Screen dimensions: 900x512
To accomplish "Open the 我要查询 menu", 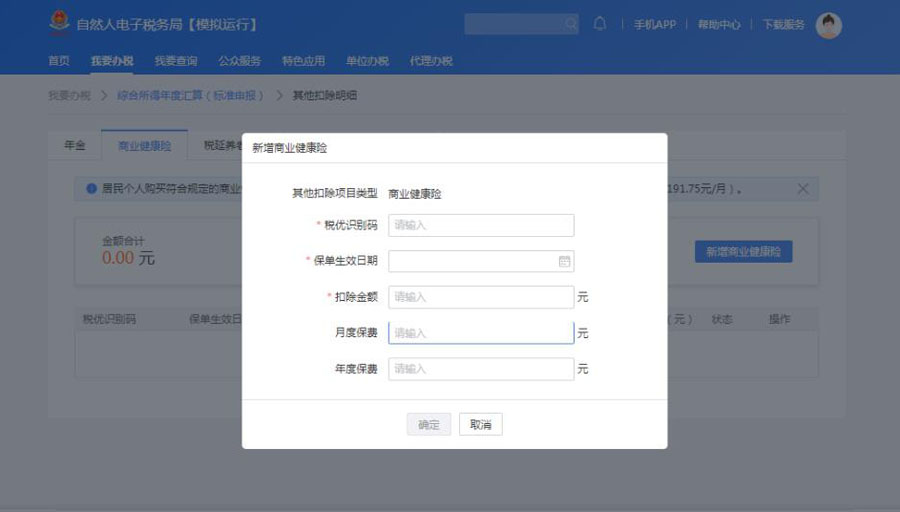I will click(x=175, y=61).
